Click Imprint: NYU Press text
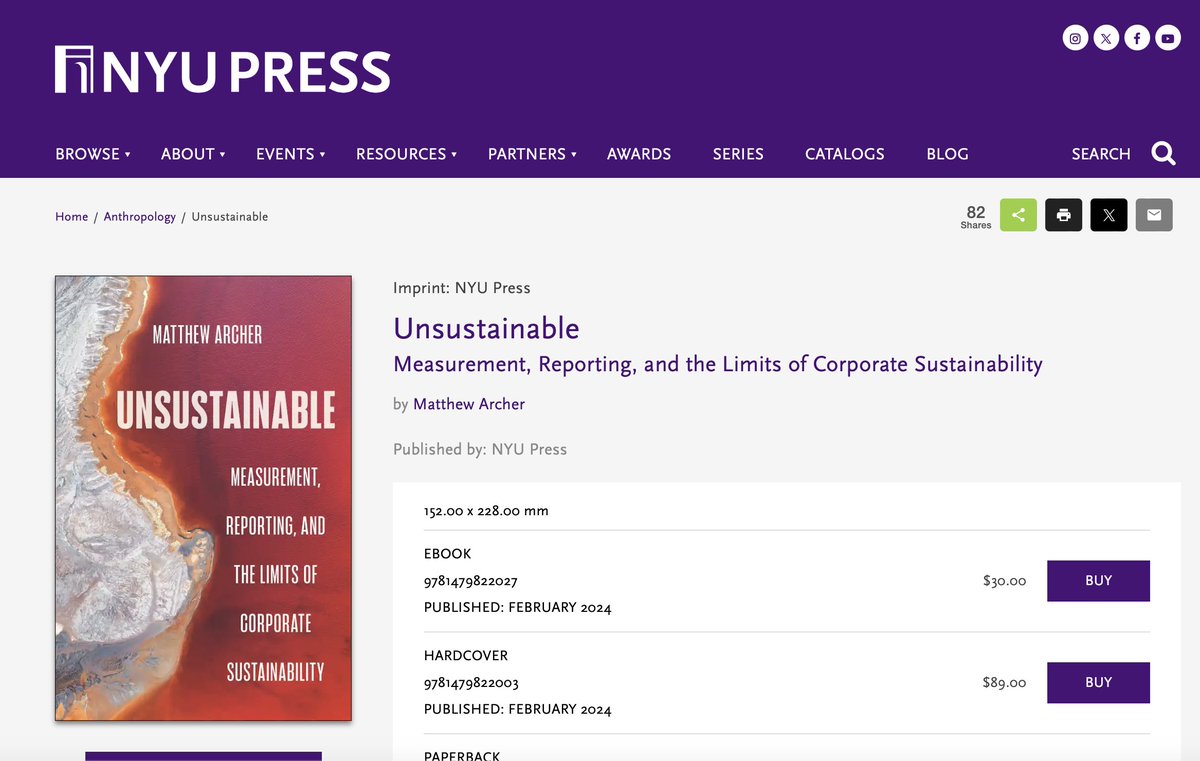The height and width of the screenshot is (761, 1200). pos(462,288)
